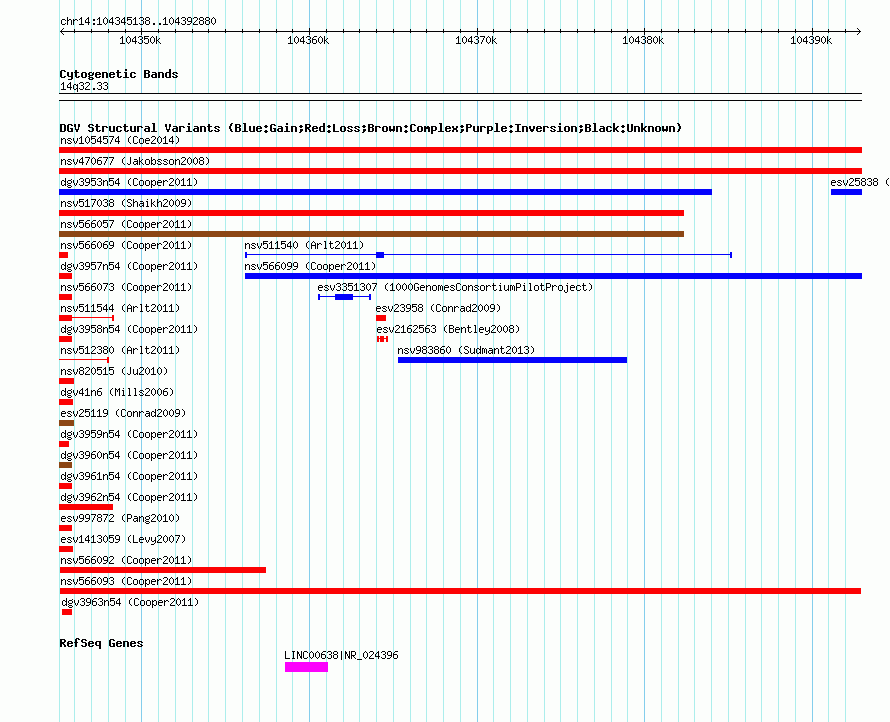
Task: Select the dgv3957n54 (Cooper2011) label
Action: [x=129, y=266]
